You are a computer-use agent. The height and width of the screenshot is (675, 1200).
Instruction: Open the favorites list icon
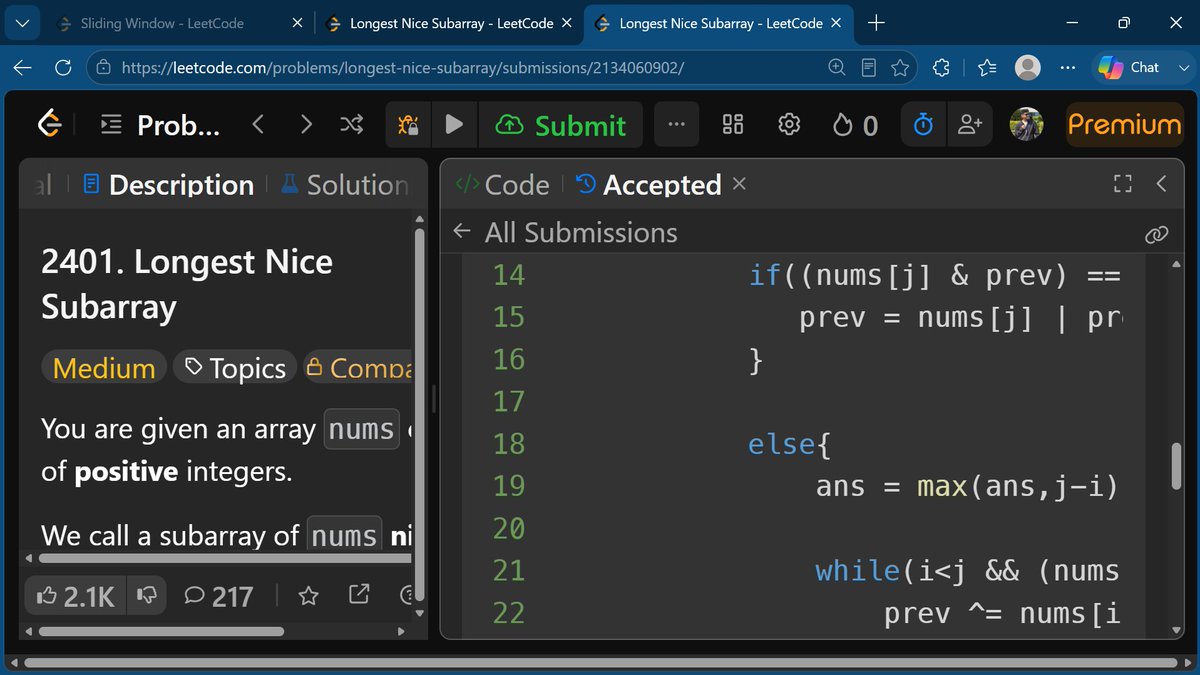tap(988, 68)
